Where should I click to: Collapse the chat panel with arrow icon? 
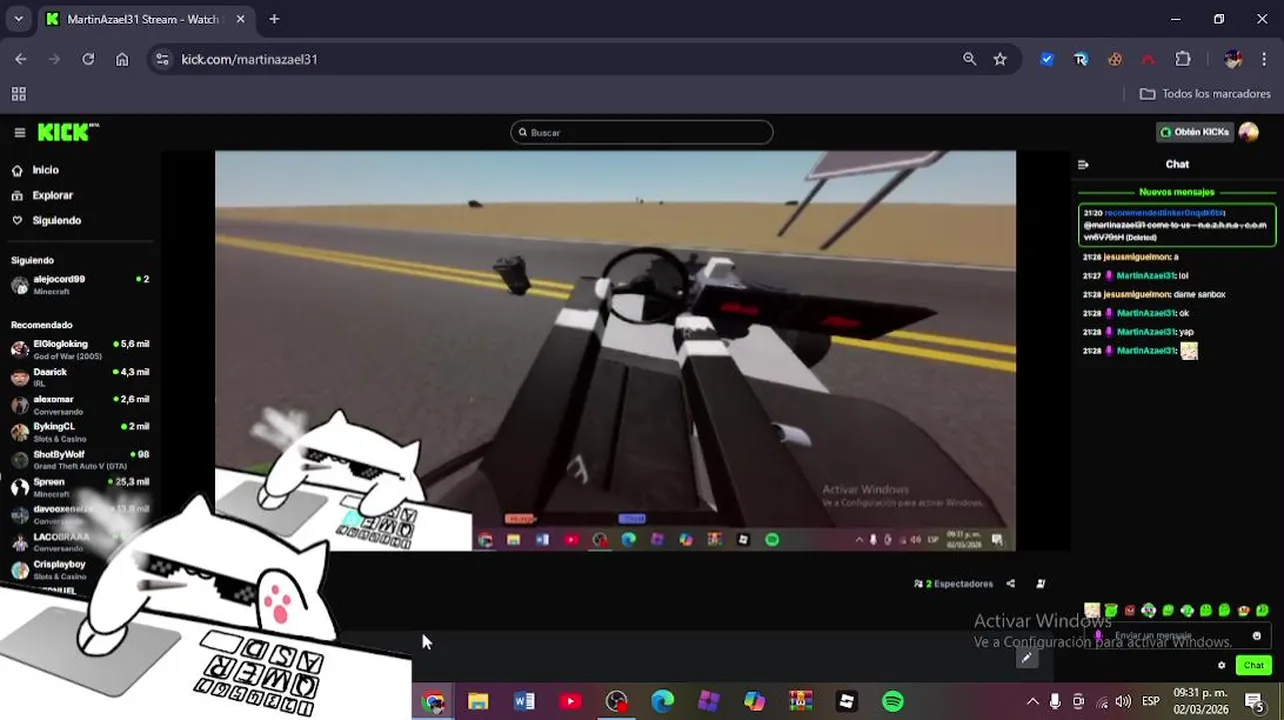click(1083, 165)
